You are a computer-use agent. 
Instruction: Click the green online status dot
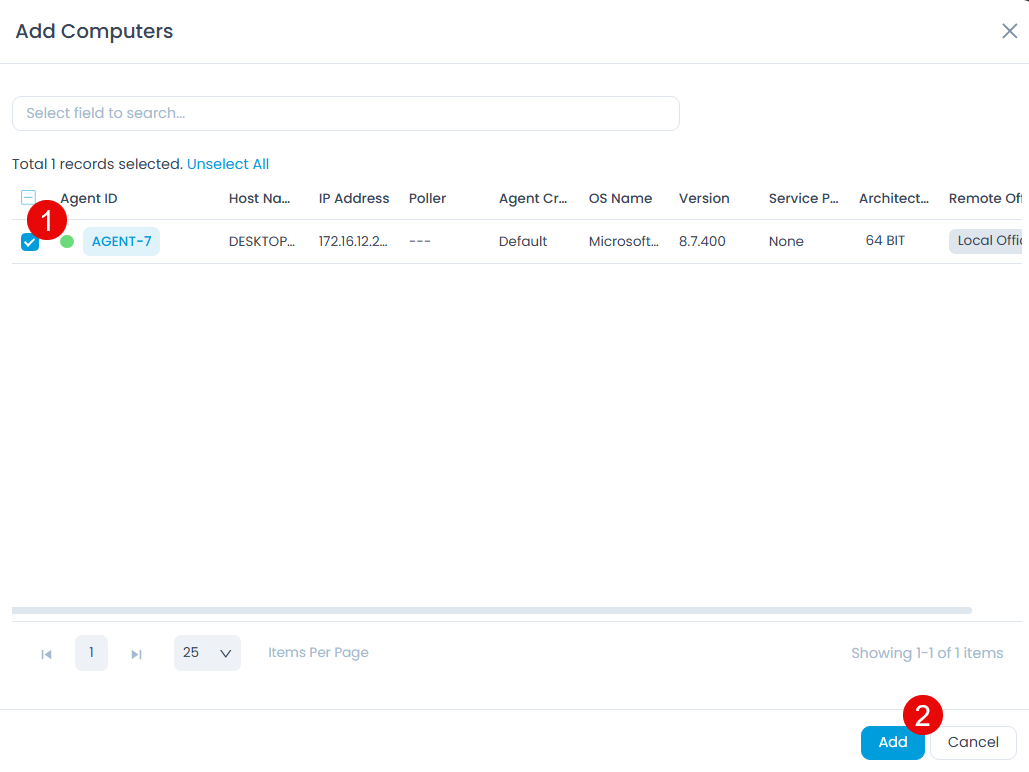pyautogui.click(x=67, y=241)
